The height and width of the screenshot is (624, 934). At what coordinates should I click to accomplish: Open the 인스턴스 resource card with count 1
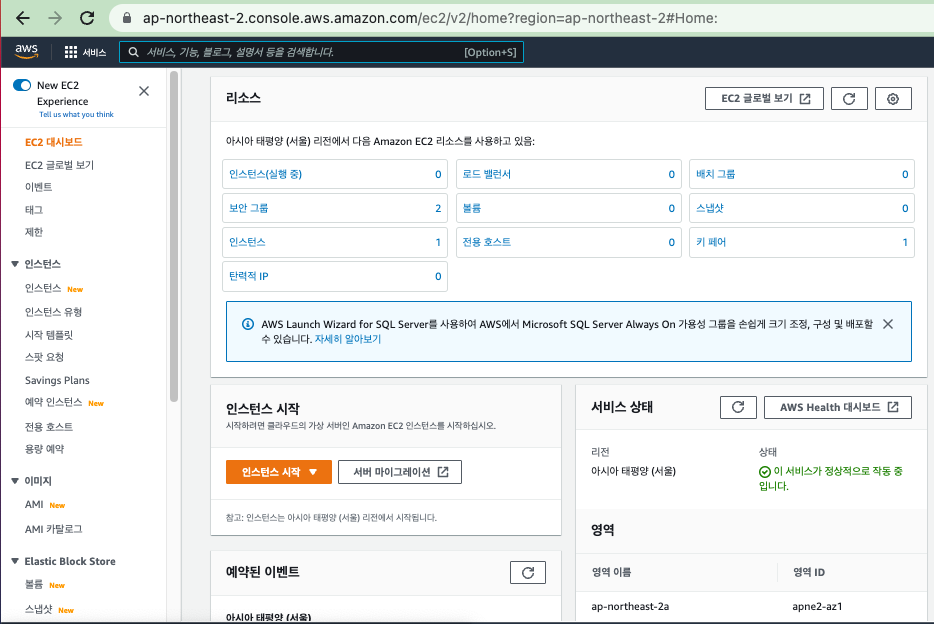pos(335,242)
